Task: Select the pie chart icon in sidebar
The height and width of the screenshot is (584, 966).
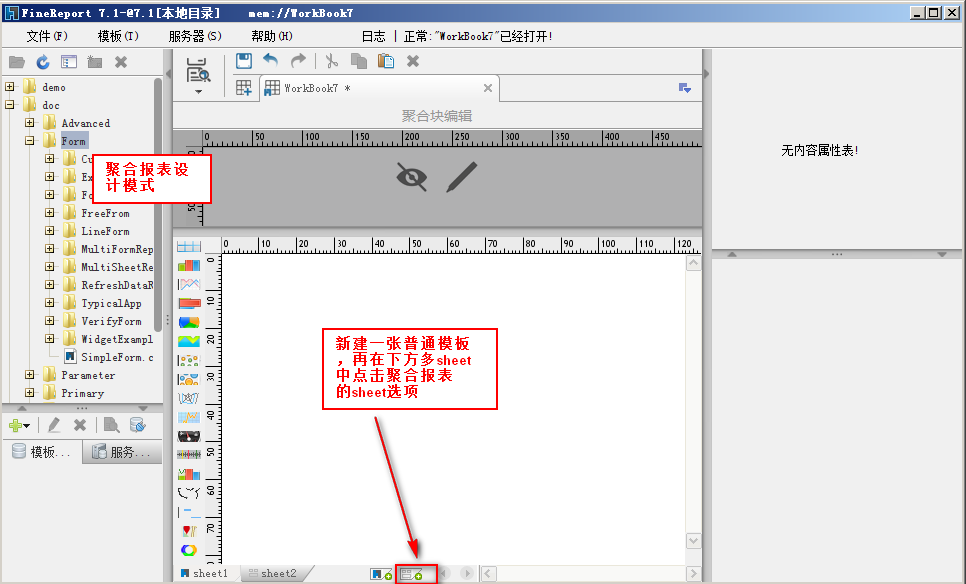Action: [189, 322]
